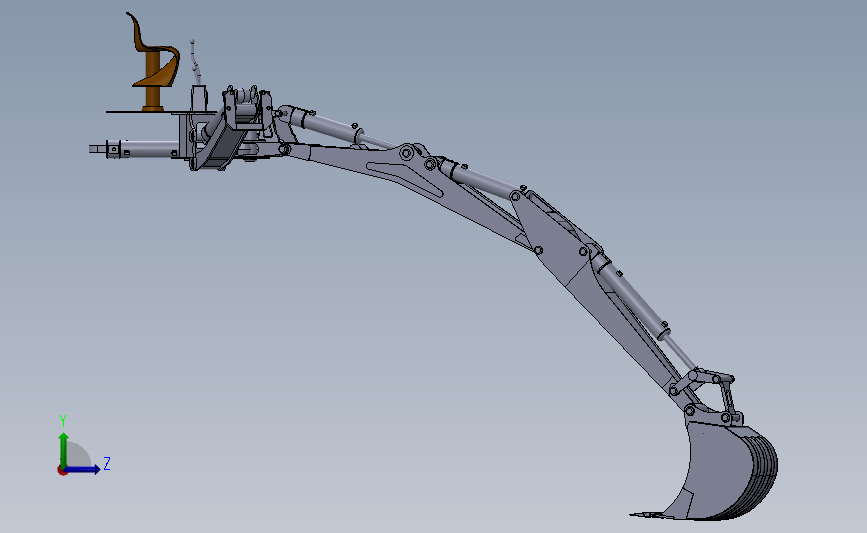Pick the control lever beside the seat

pos(194,62)
